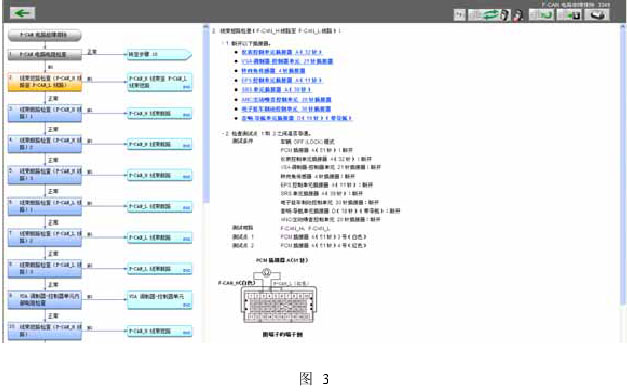The height and width of the screenshot is (392, 627).
Task: Click the green return-arrow toolbar button
Action: (541, 15)
